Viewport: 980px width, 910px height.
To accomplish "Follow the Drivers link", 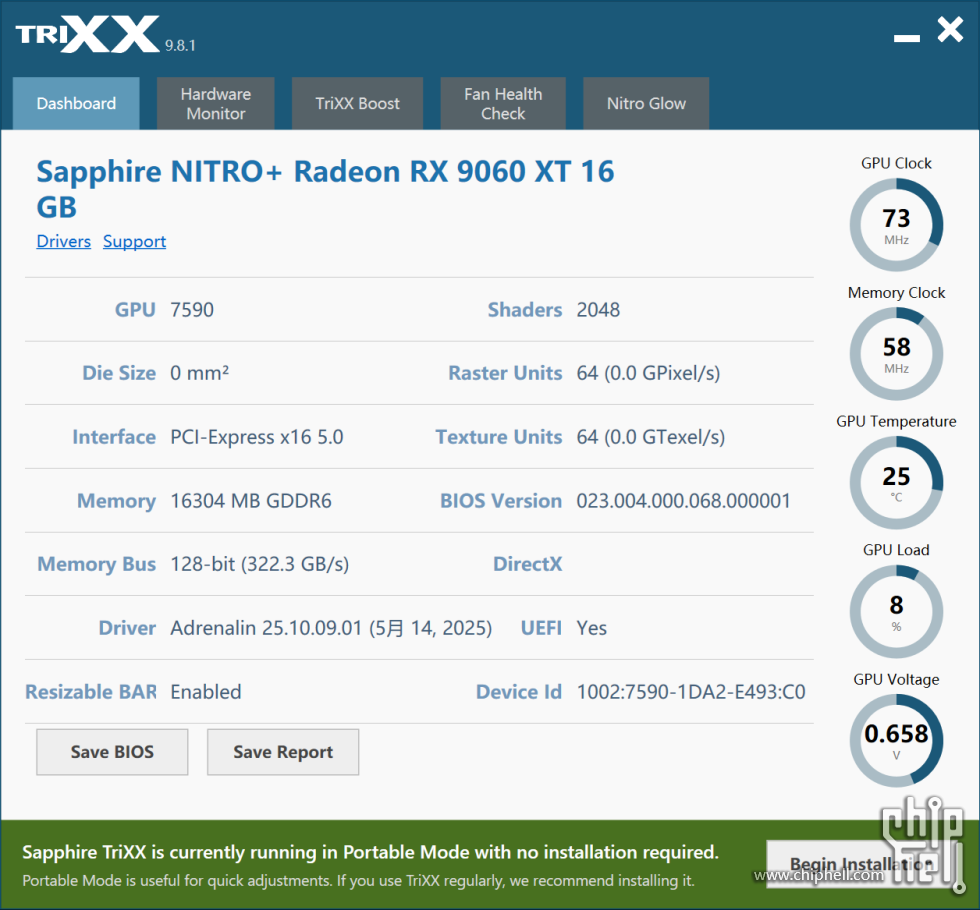I will pyautogui.click(x=63, y=241).
